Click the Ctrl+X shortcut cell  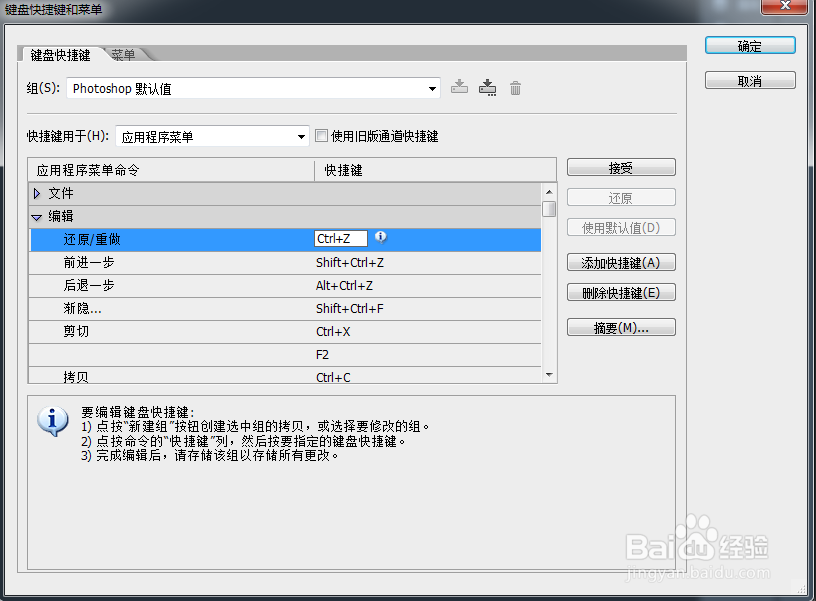click(333, 331)
